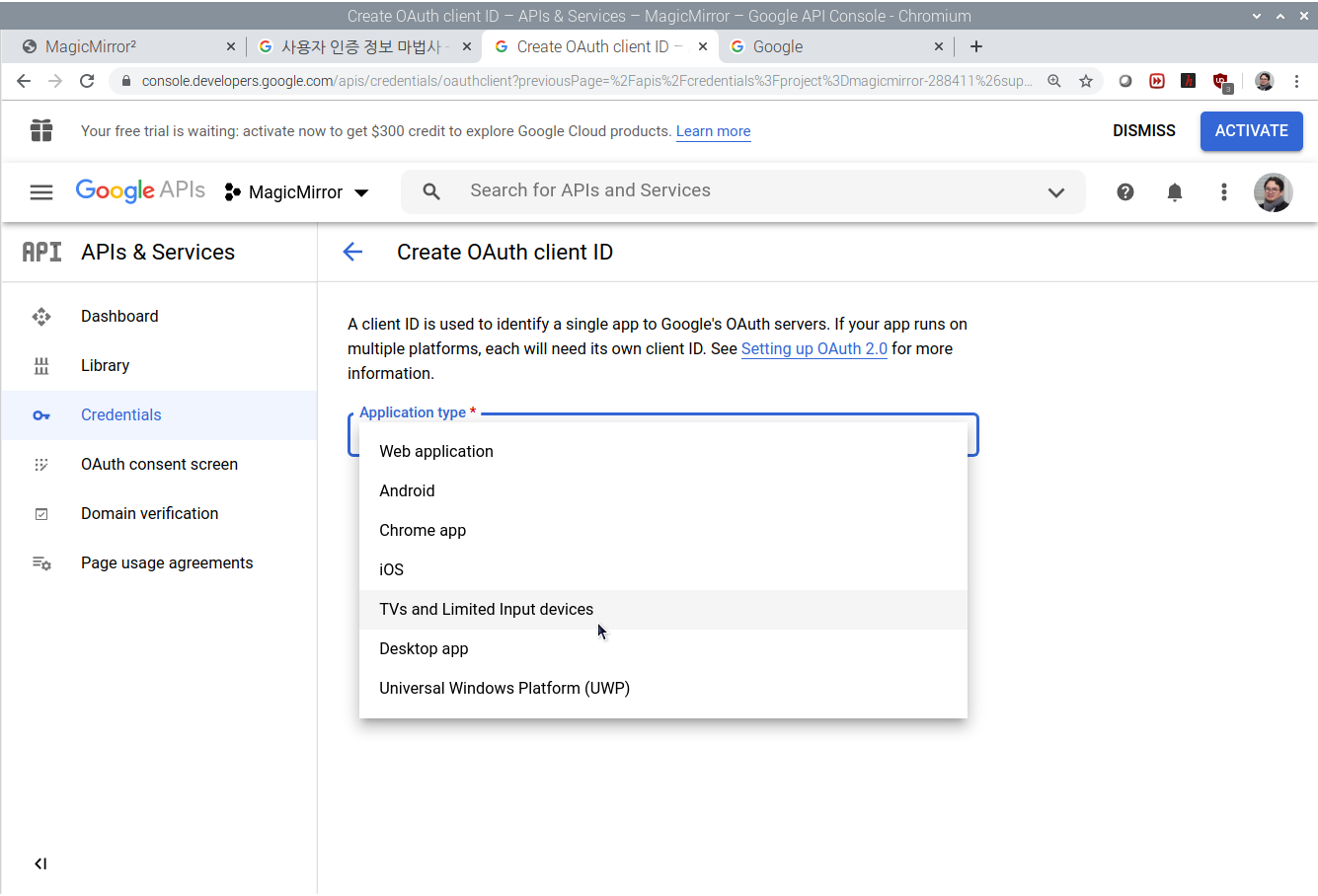This screenshot has height=896, width=1318.
Task: Expand the search bar dropdown arrow
Action: click(1056, 192)
